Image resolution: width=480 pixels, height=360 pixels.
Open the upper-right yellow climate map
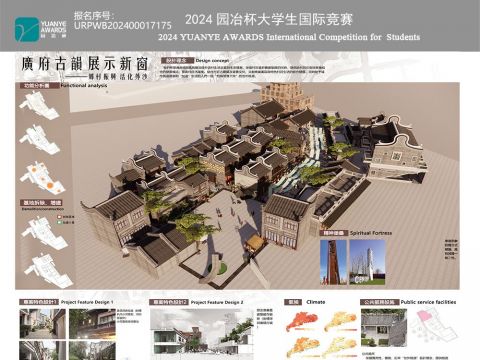click(x=340, y=322)
